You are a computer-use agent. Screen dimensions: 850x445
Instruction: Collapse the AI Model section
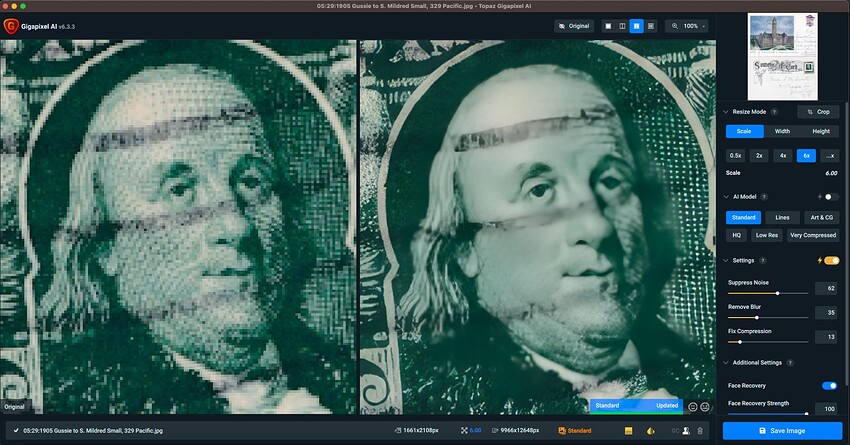point(726,197)
